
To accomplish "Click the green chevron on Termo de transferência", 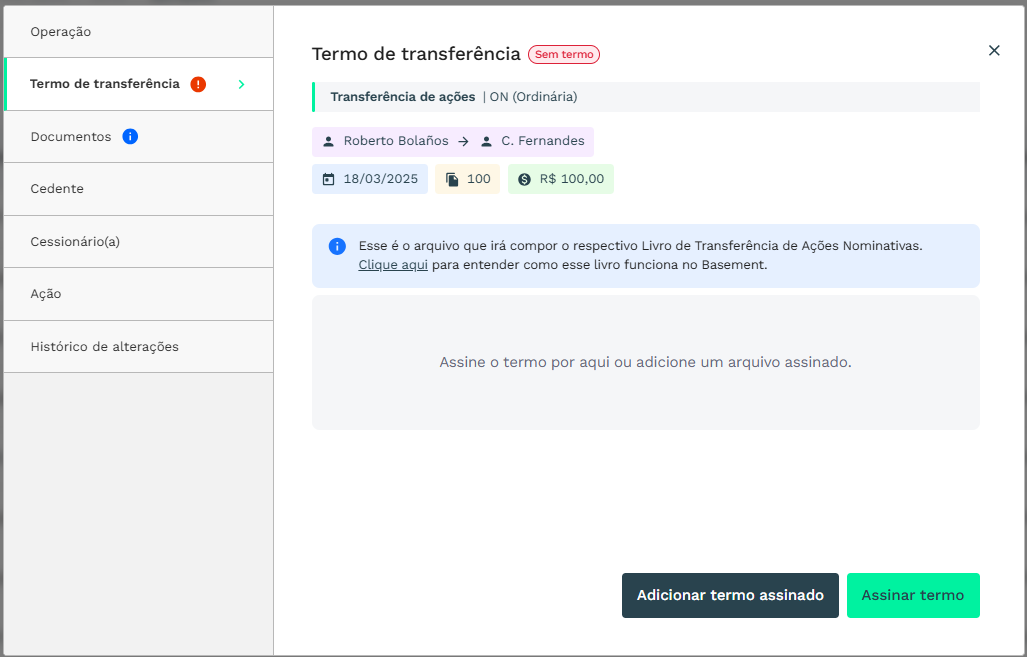I will [241, 84].
